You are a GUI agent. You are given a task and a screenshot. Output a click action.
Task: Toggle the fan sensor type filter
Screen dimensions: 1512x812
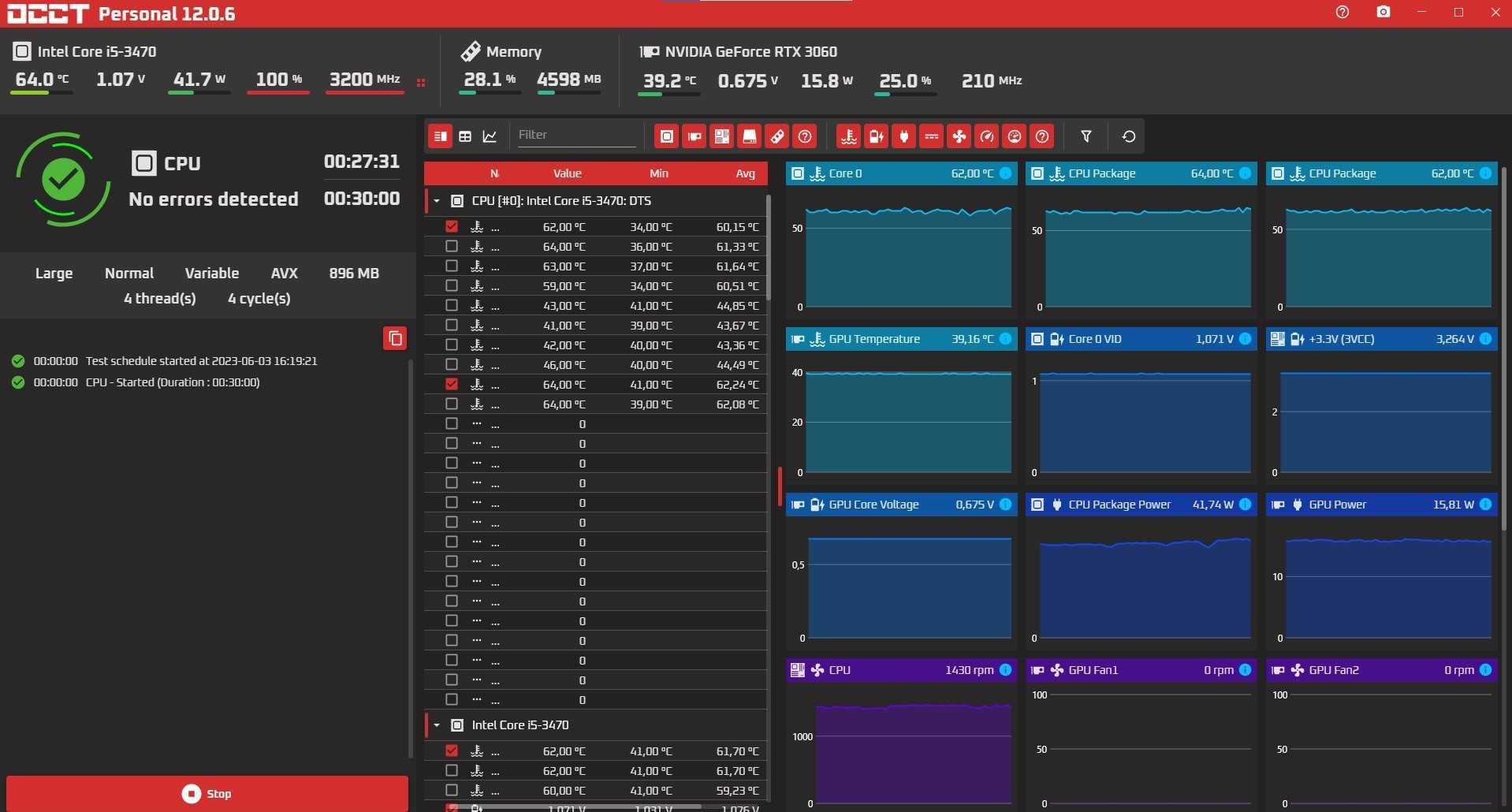959,136
